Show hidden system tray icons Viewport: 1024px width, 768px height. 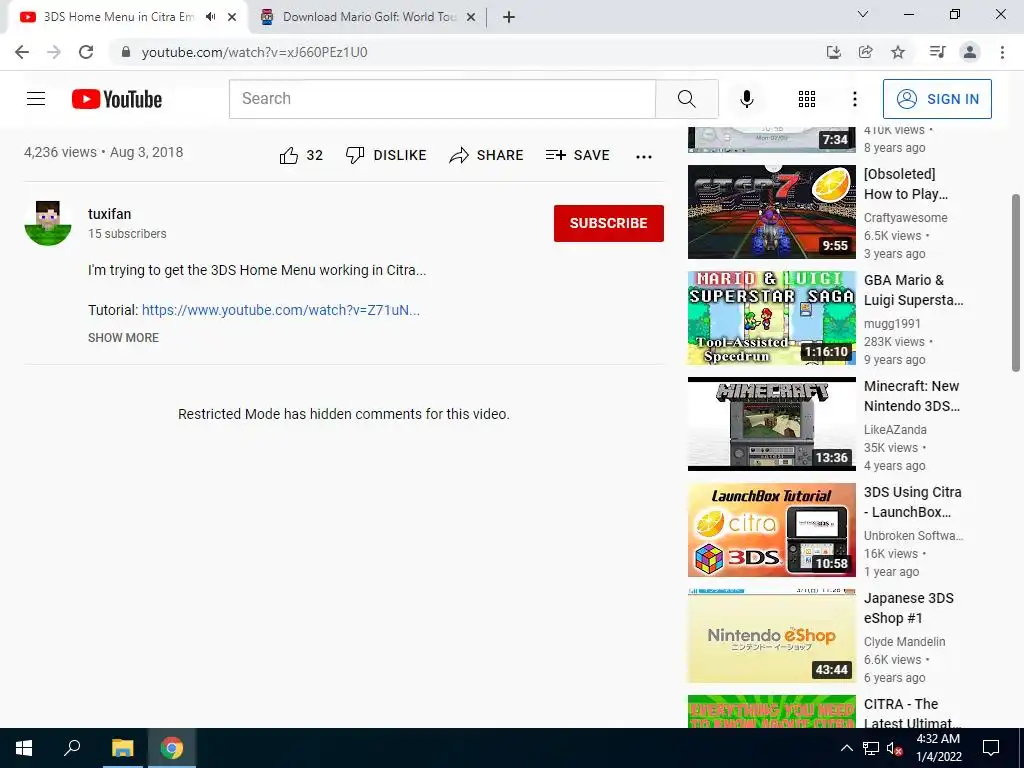[846, 748]
